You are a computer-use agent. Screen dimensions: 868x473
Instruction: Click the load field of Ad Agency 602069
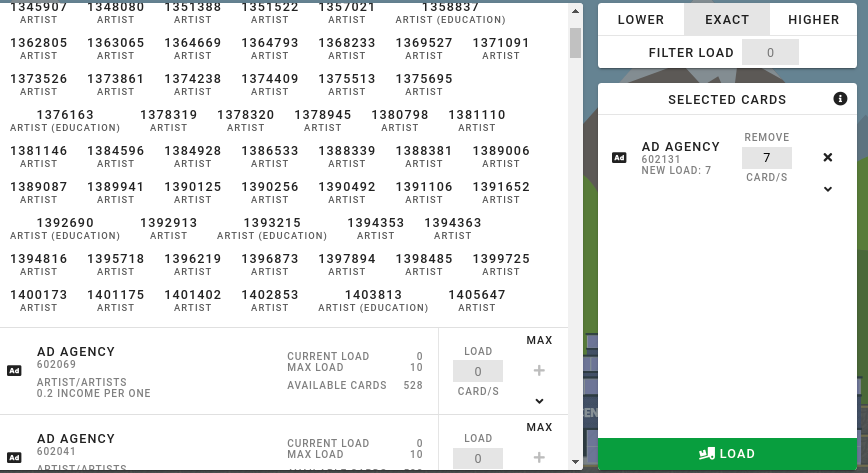click(478, 371)
